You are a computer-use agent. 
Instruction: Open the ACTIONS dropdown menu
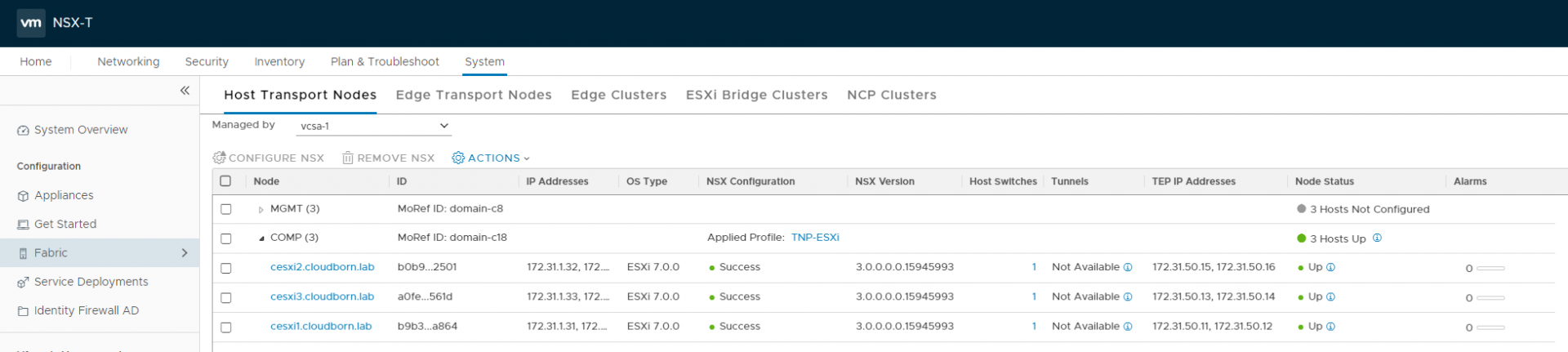491,158
